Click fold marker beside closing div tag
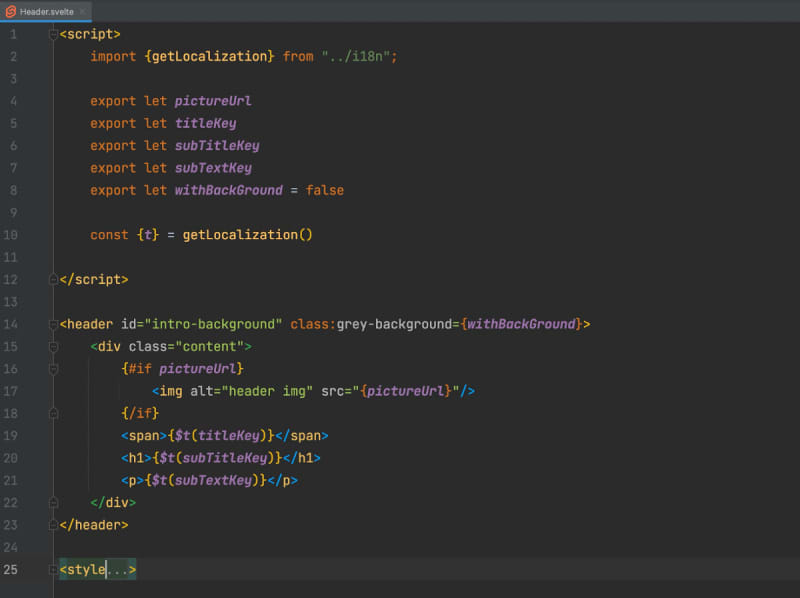This screenshot has height=598, width=800. [x=53, y=502]
